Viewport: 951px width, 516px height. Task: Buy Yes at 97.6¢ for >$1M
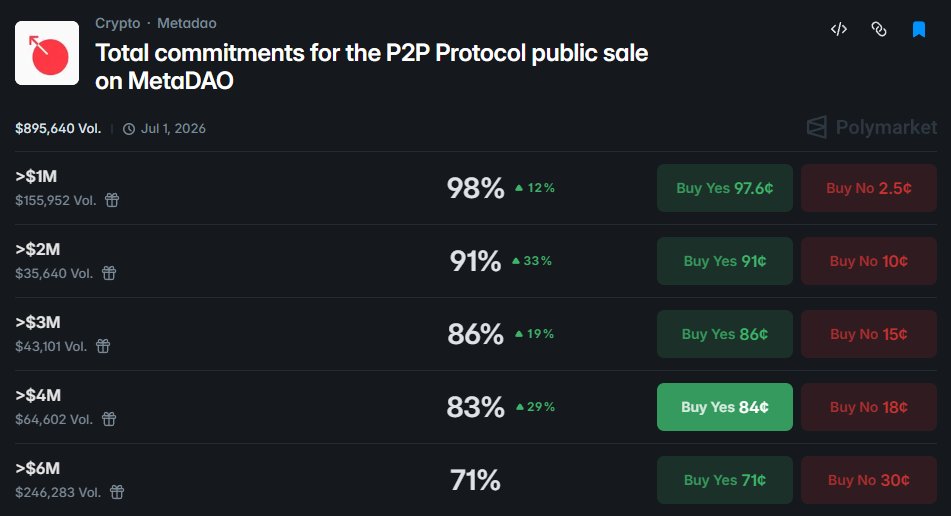724,188
